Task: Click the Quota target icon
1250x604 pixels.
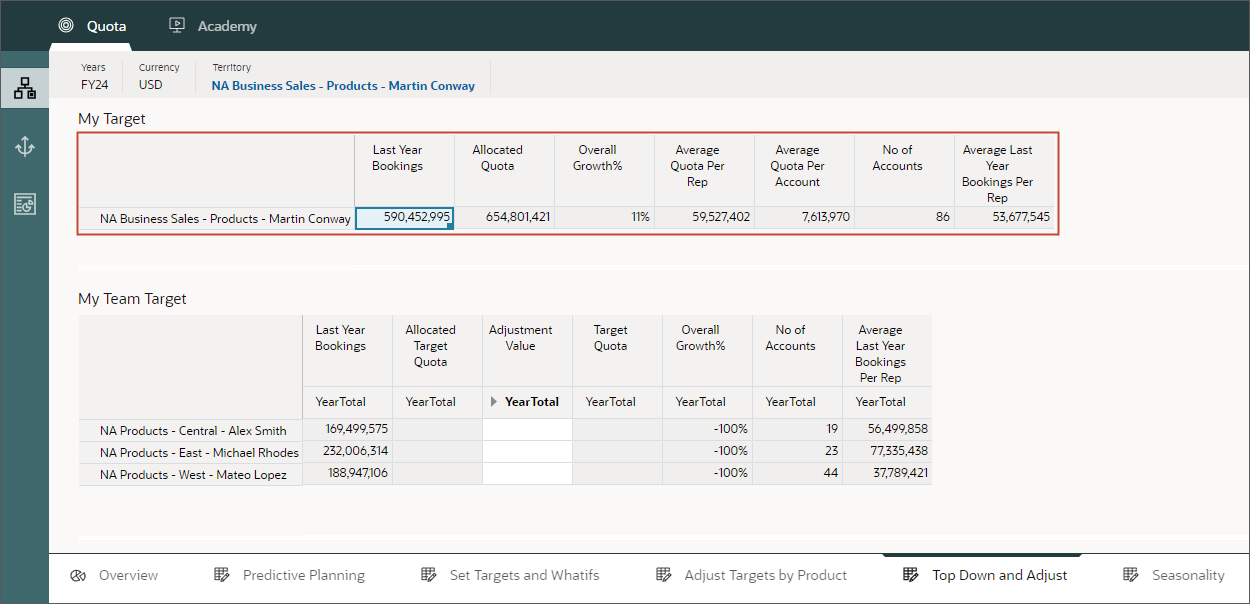Action: click(x=66, y=25)
